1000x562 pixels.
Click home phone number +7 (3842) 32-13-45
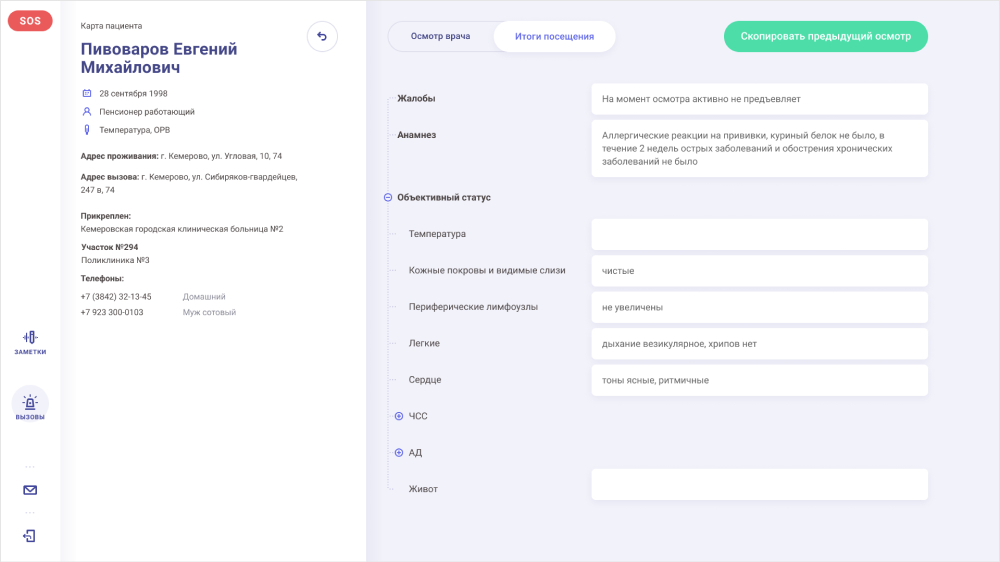116,297
